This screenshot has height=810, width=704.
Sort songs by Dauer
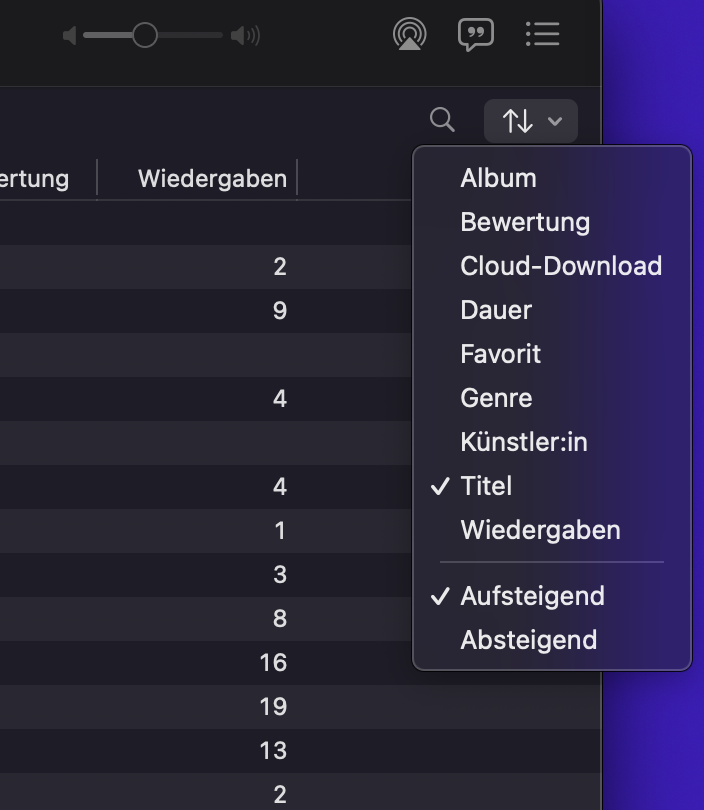[x=496, y=310]
